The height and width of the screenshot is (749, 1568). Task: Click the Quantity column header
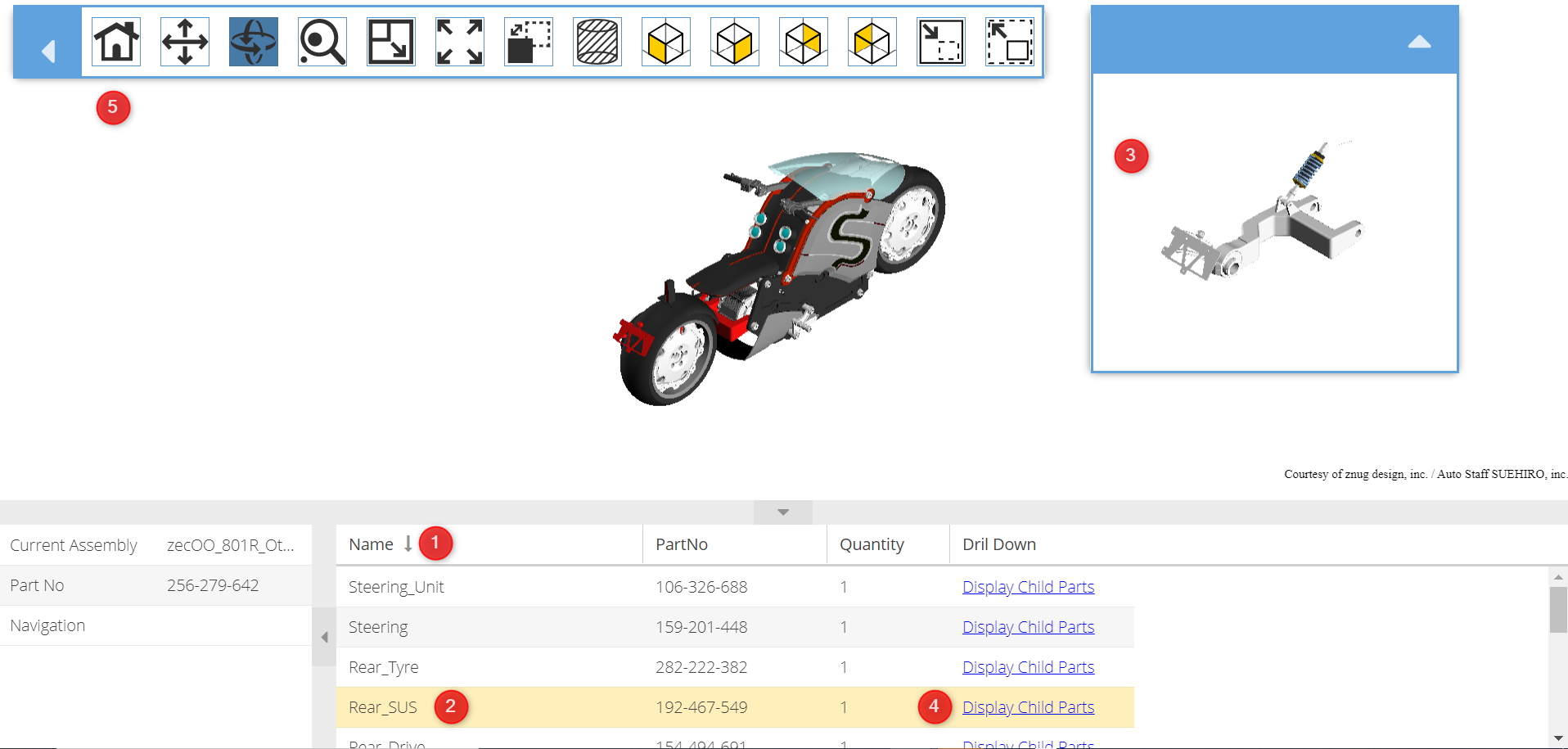[x=872, y=544]
